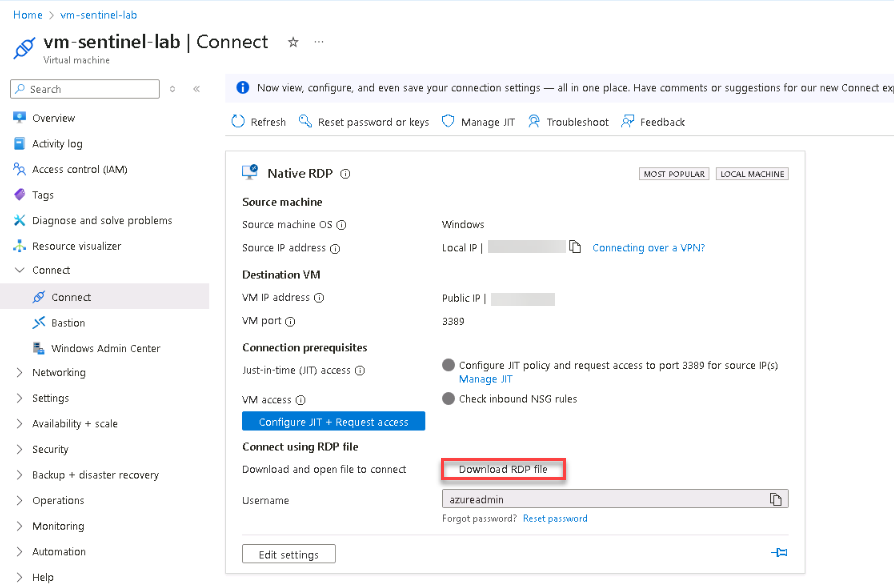894x588 pixels.
Task: Click the Diagnose and solve problems icon
Action: [19, 220]
